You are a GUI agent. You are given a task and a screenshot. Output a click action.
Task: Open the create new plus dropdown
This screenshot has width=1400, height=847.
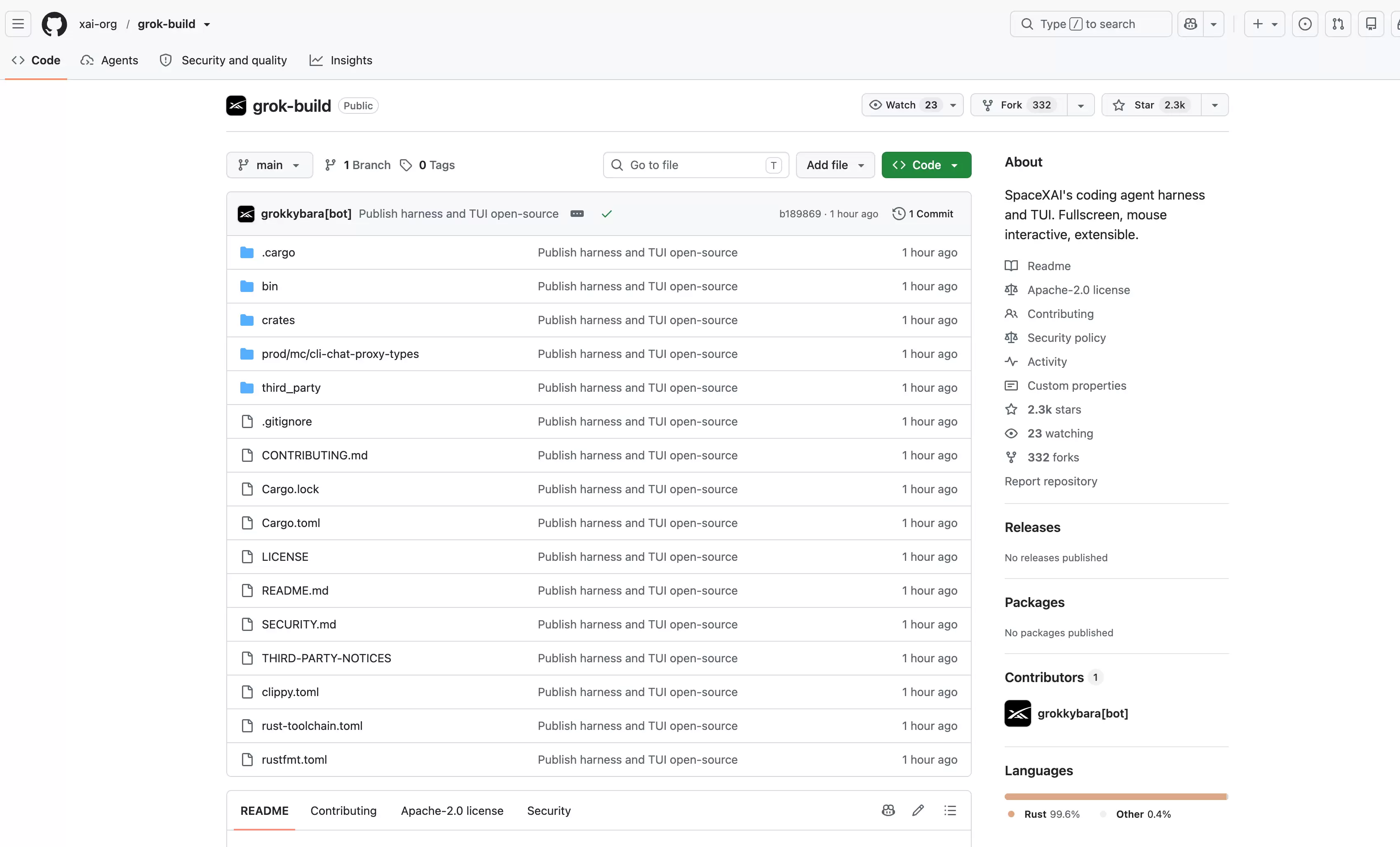[1264, 24]
